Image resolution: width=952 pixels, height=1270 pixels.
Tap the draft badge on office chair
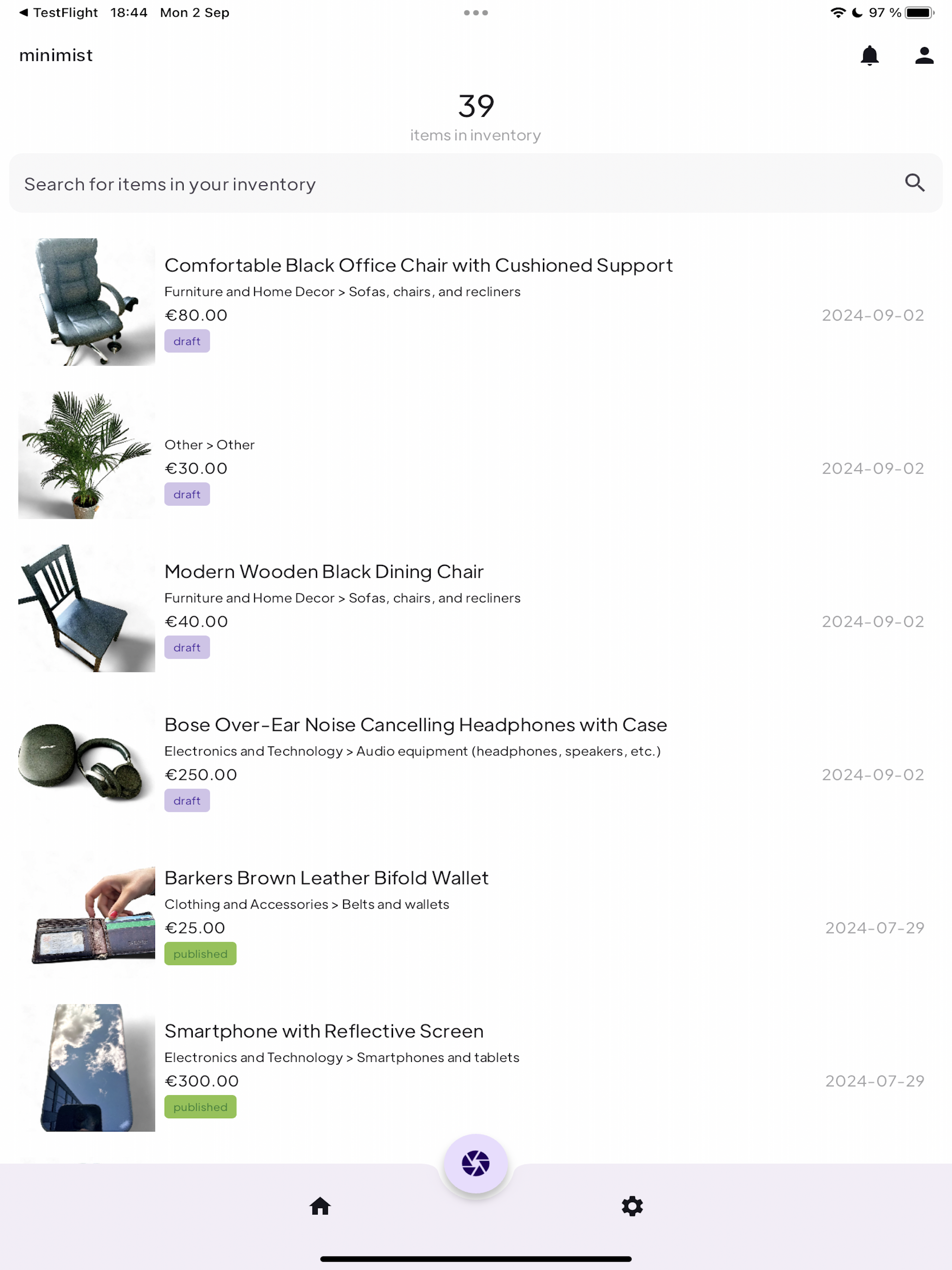(x=187, y=341)
